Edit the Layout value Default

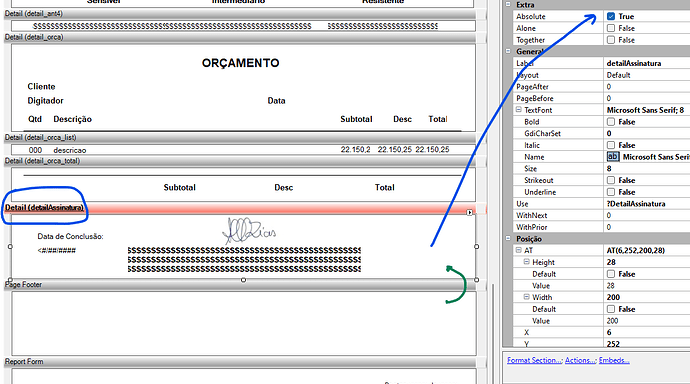[647, 75]
